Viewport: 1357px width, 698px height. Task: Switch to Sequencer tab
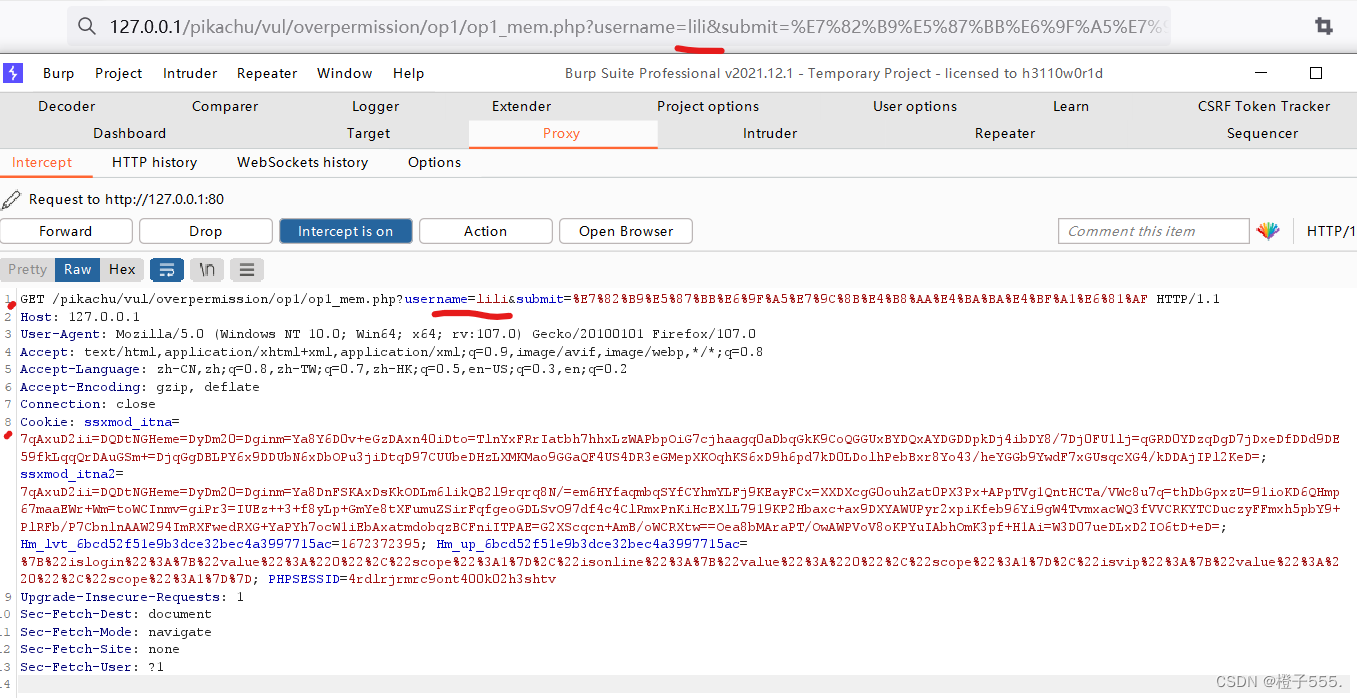[1263, 133]
